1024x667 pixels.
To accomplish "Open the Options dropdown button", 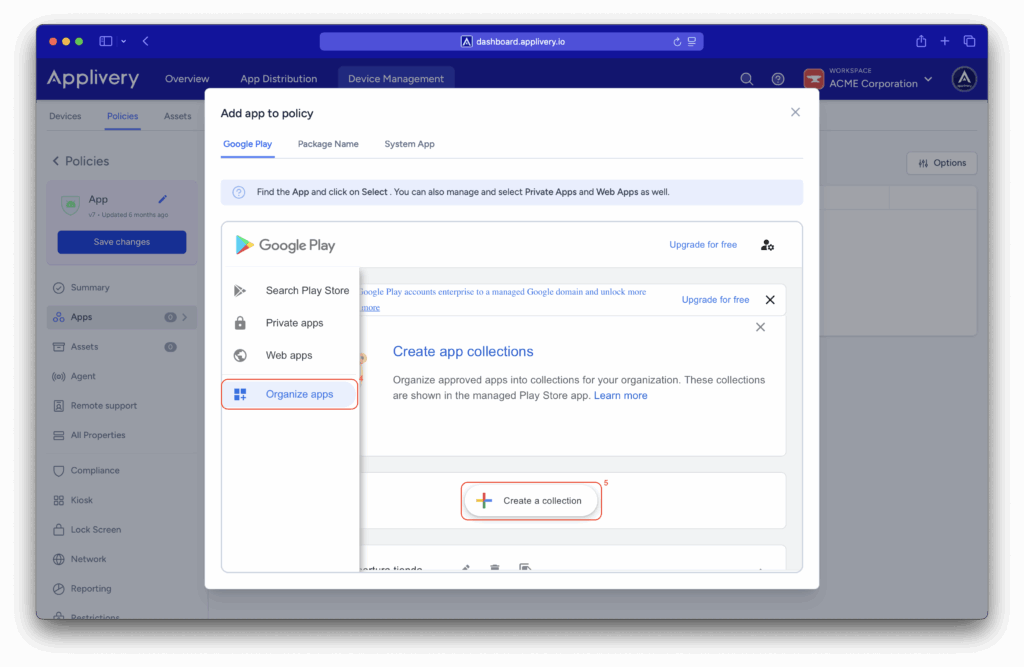I will coord(941,163).
